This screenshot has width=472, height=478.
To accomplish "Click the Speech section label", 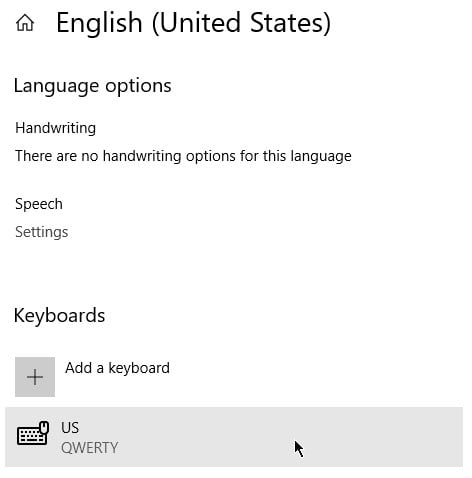I will (39, 204).
